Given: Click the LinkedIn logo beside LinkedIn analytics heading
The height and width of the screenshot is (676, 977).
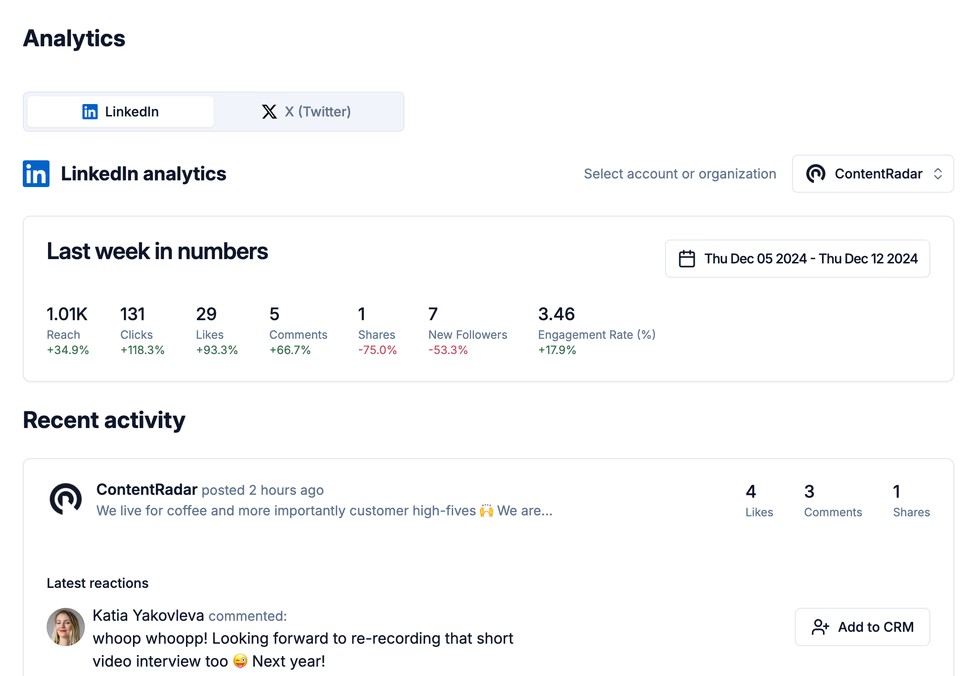Looking at the screenshot, I should 36,174.
